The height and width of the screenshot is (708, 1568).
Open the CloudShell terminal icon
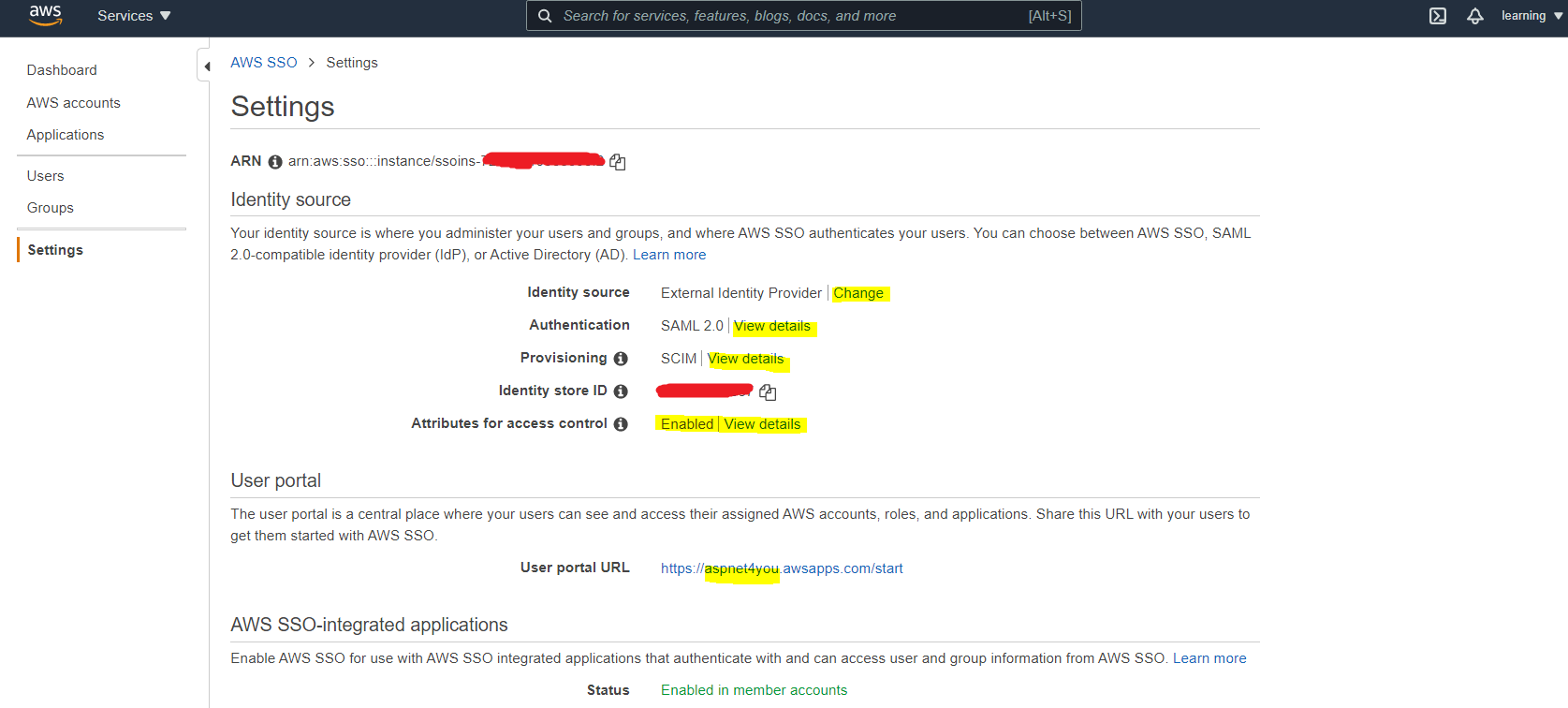coord(1438,16)
